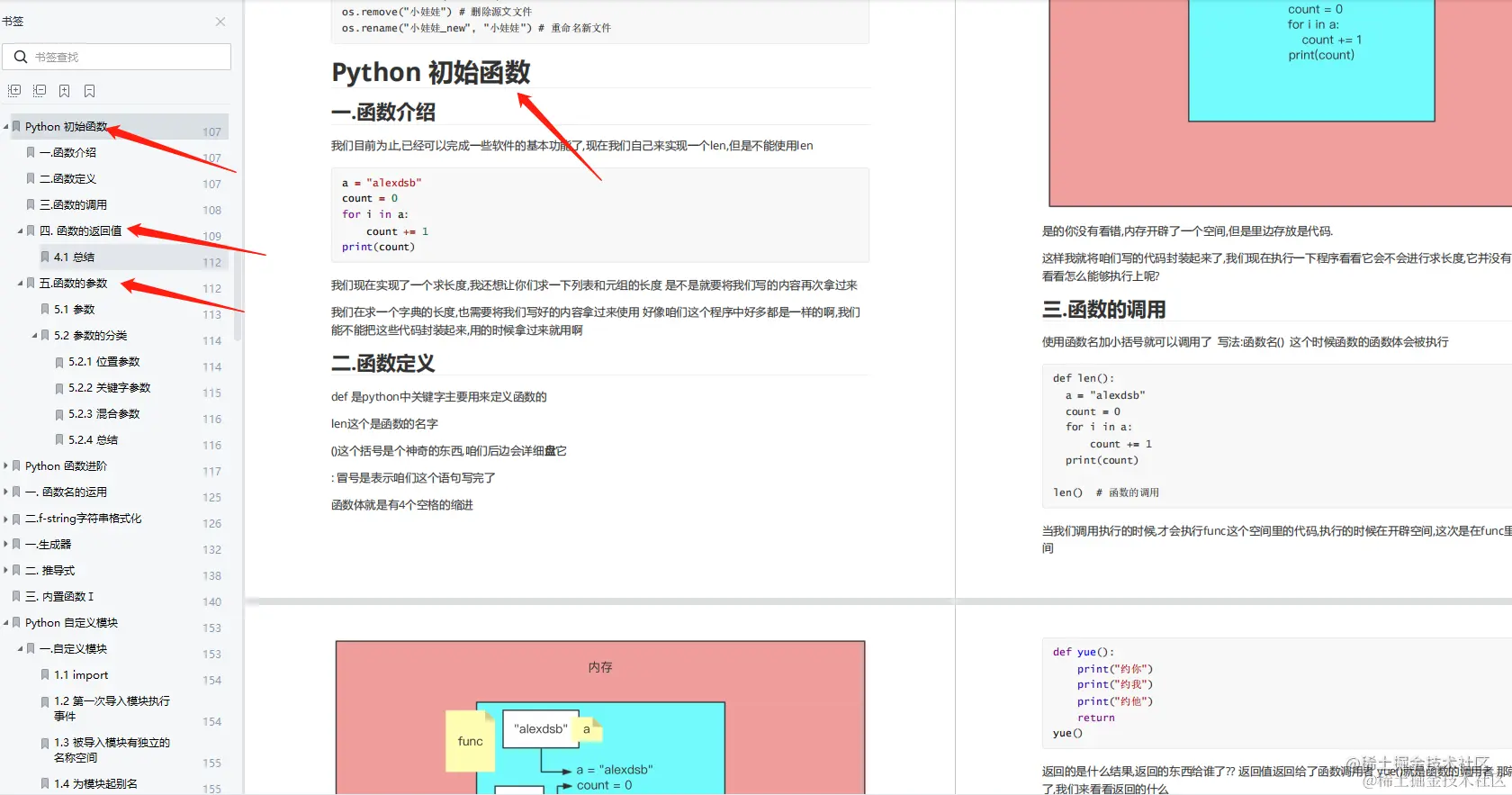
Task: Select the '4.1 总结' bookmark
Action: (74, 257)
